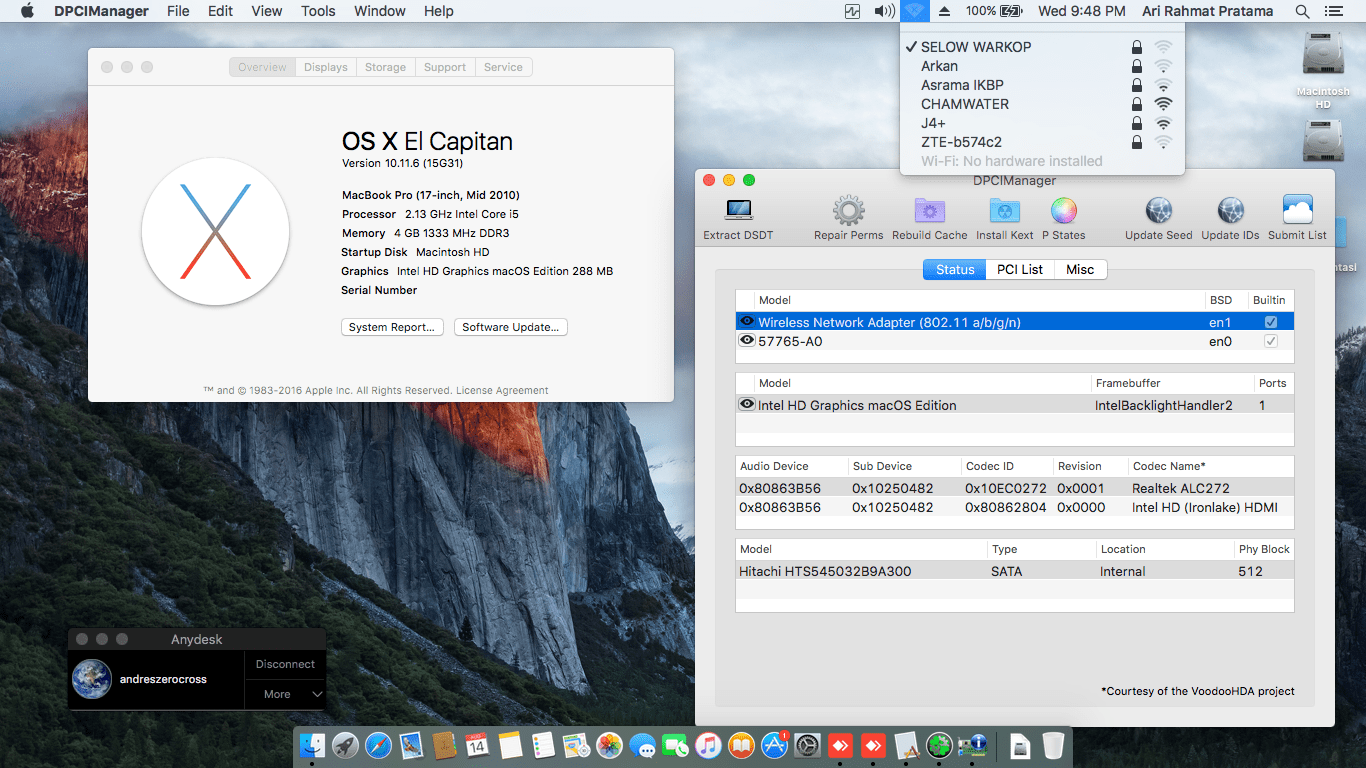Open the Service tab in About This Mac
The height and width of the screenshot is (768, 1366).
click(503, 67)
